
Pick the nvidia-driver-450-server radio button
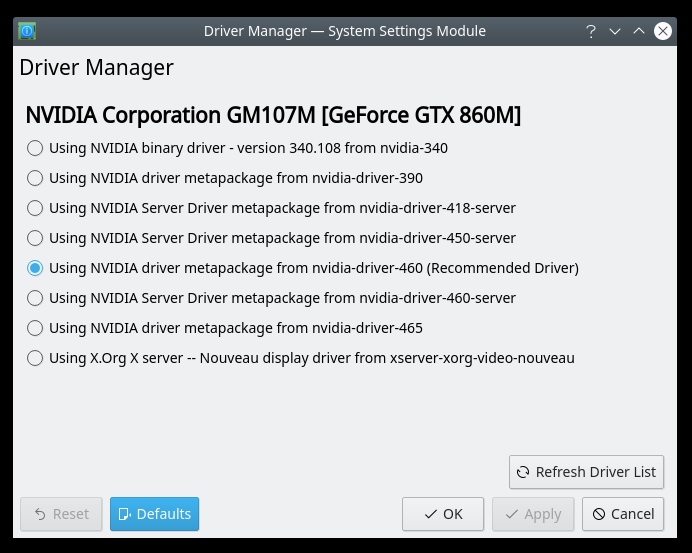click(x=35, y=238)
